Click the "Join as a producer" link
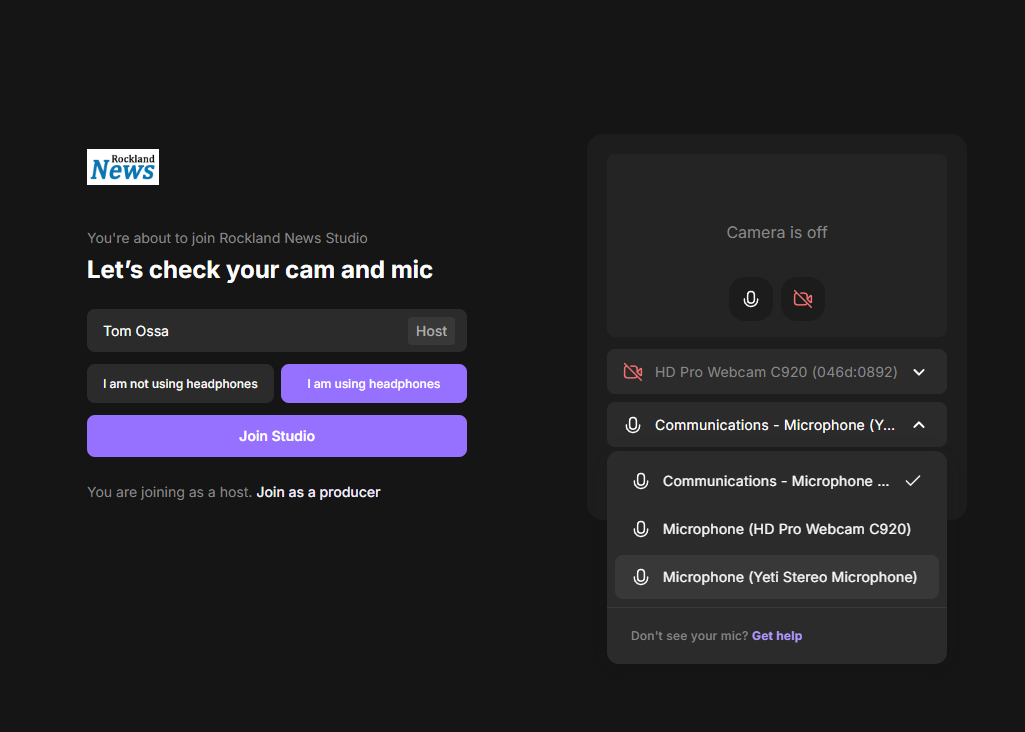The image size is (1025, 732). (318, 492)
